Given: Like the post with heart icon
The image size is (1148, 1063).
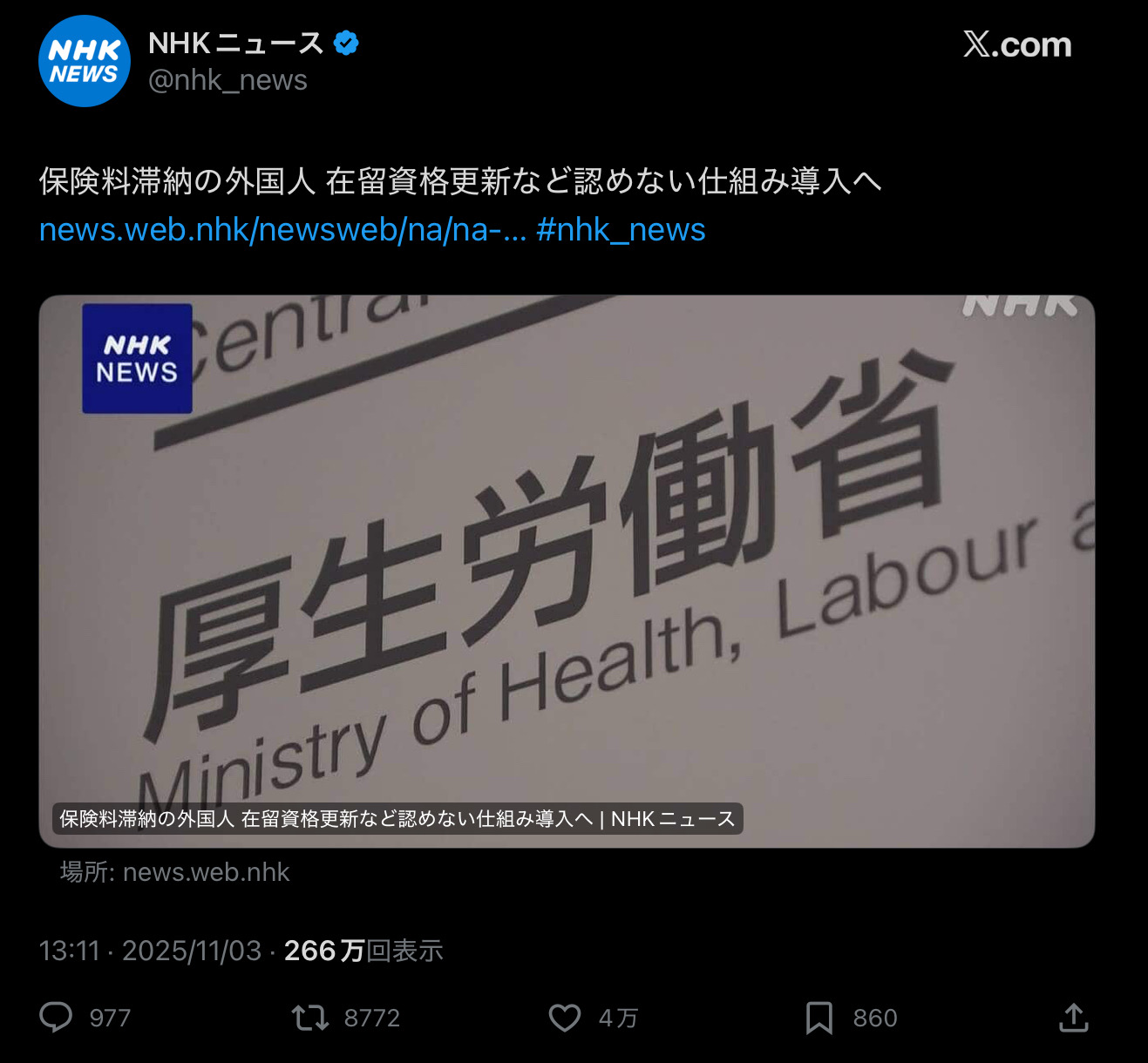Looking at the screenshot, I should click(x=565, y=1018).
